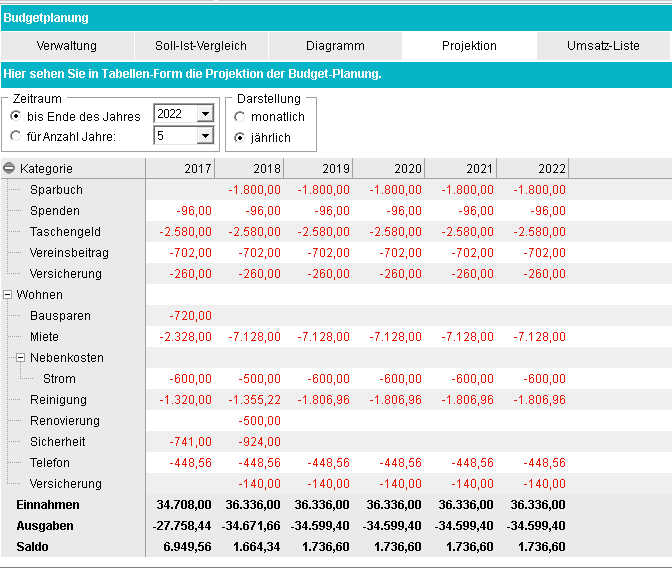This screenshot has width=672, height=574.
Task: Click the 2019 column header
Action: 318,168
